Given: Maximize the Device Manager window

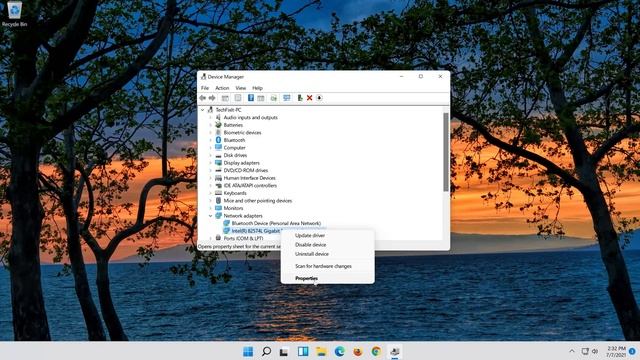Looking at the screenshot, I should pos(421,76).
